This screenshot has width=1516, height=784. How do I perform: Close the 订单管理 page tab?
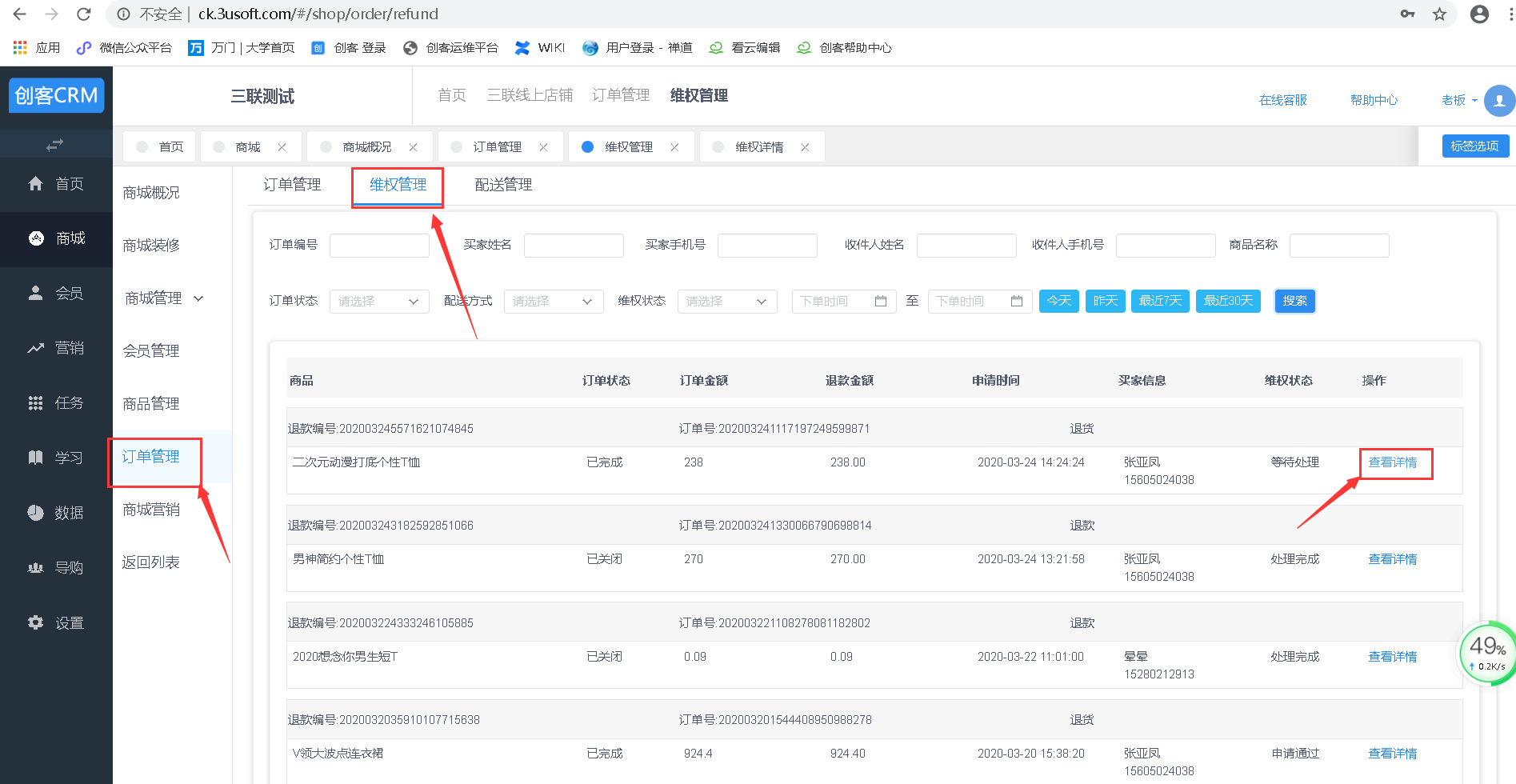coord(543,147)
